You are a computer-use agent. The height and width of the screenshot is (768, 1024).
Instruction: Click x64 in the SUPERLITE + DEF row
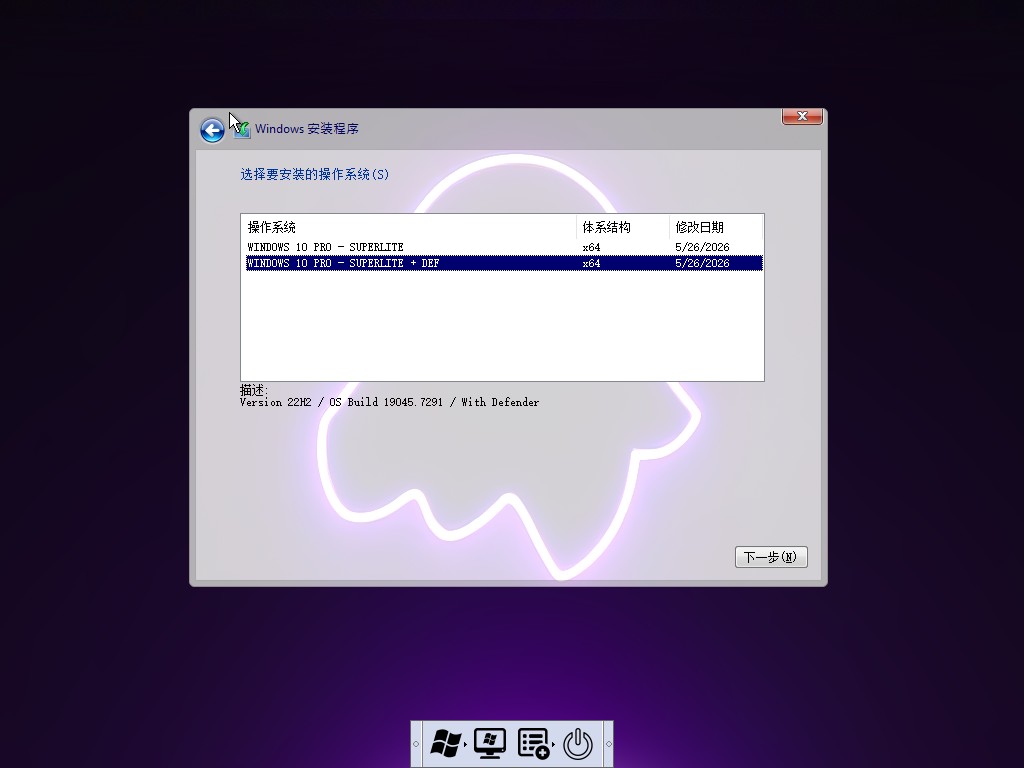591,263
